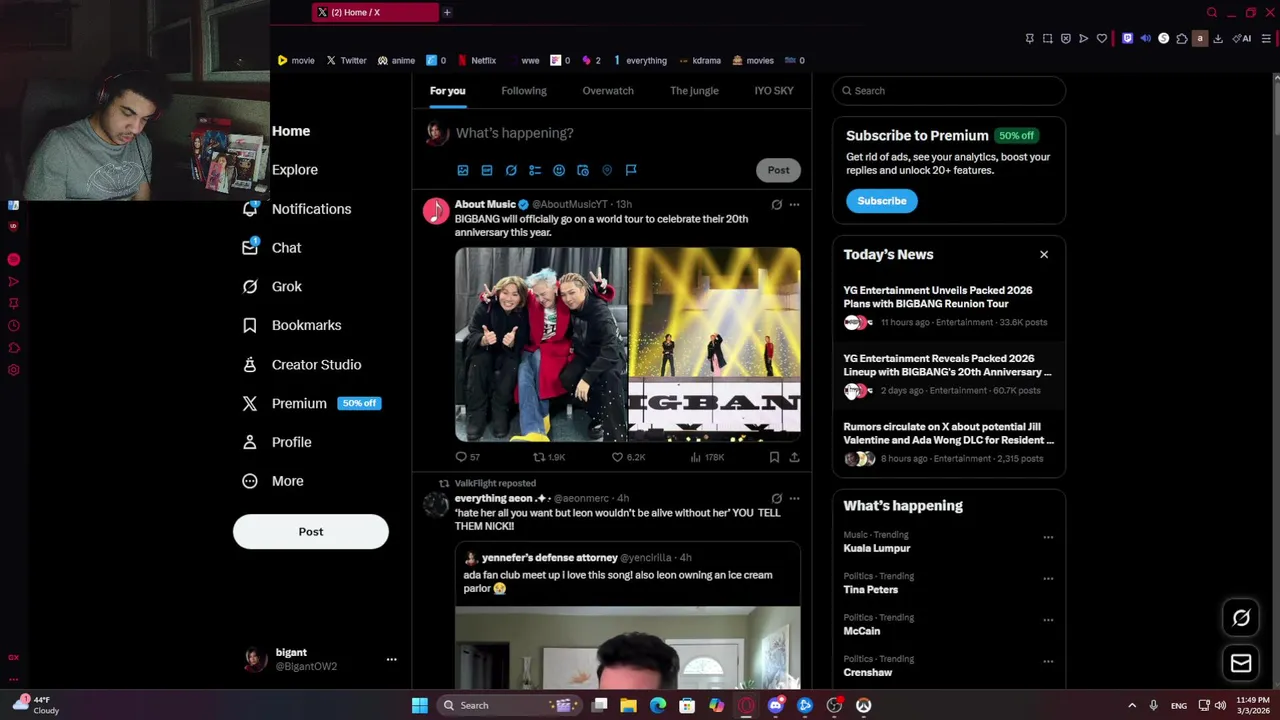Open Premium 50% off link in sidebar

[x=310, y=403]
